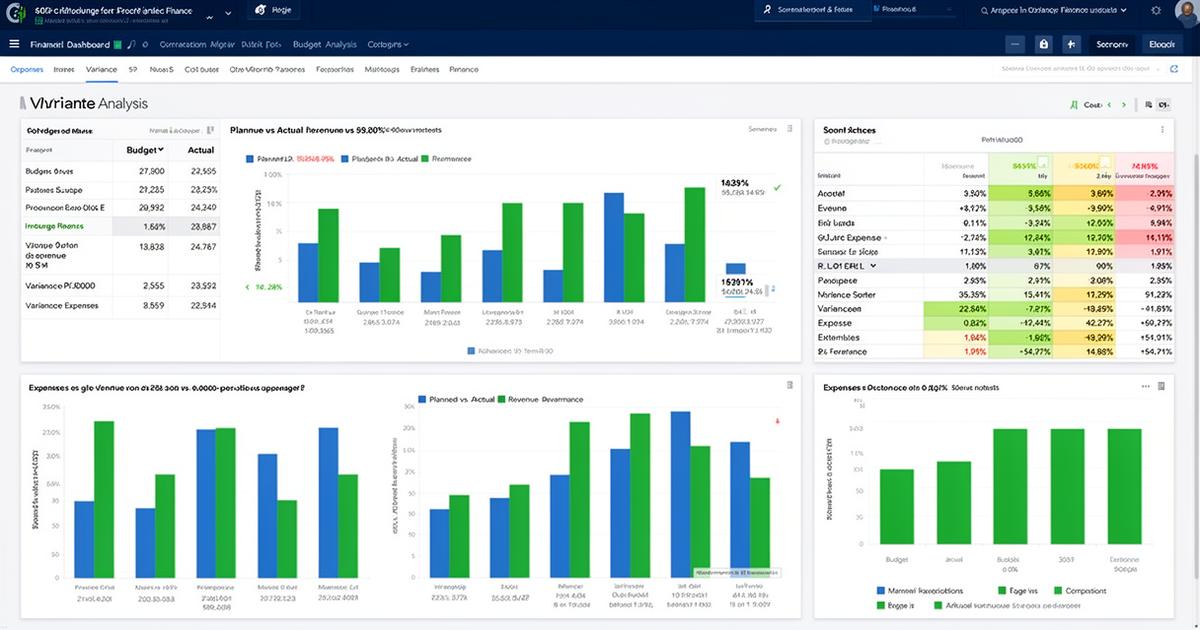1200x630 pixels.
Task: Click Financial Dashboard title in navigation
Action: 69,45
